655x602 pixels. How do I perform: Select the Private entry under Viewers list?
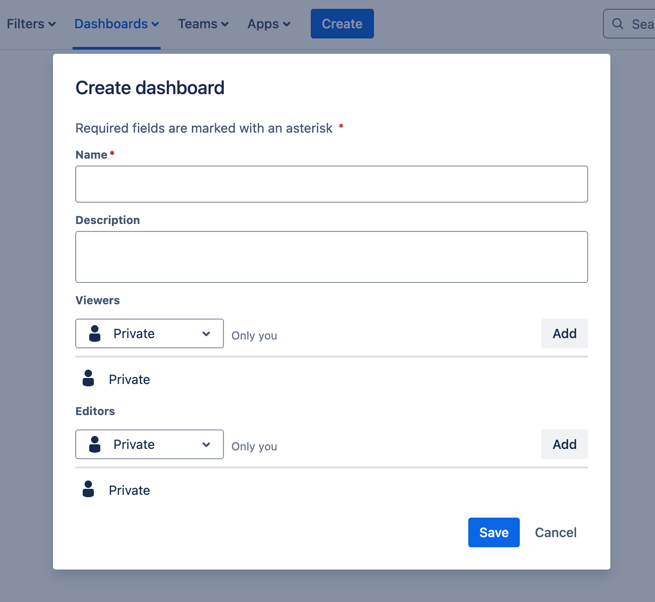[129, 380]
